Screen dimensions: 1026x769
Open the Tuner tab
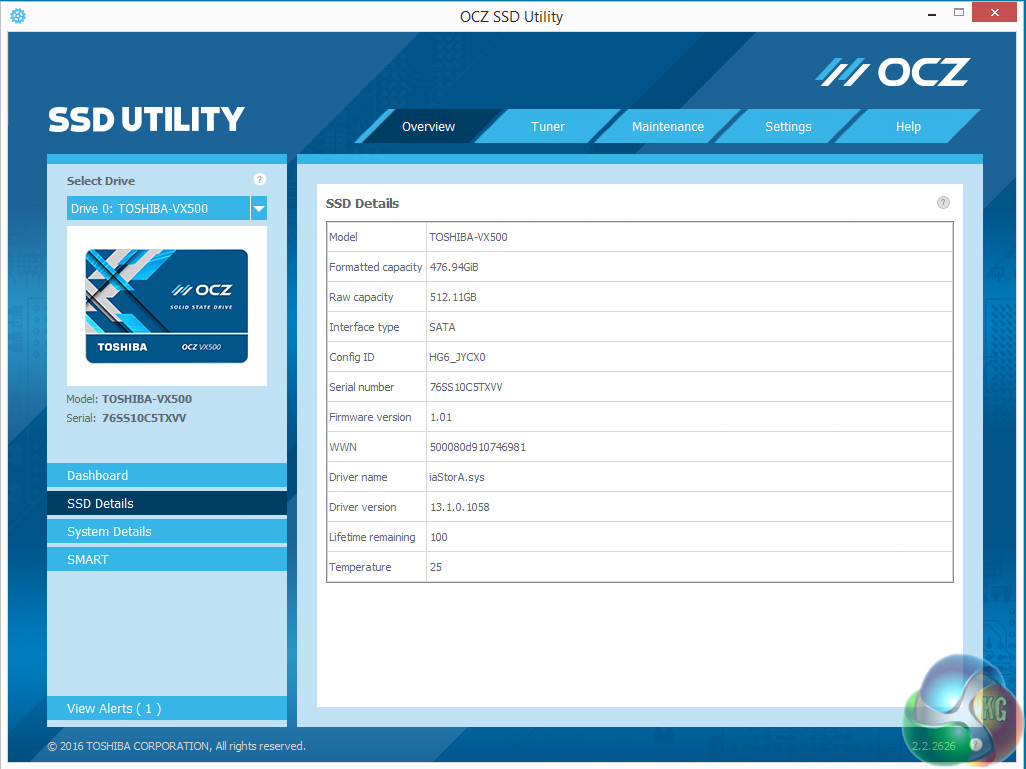pos(548,127)
